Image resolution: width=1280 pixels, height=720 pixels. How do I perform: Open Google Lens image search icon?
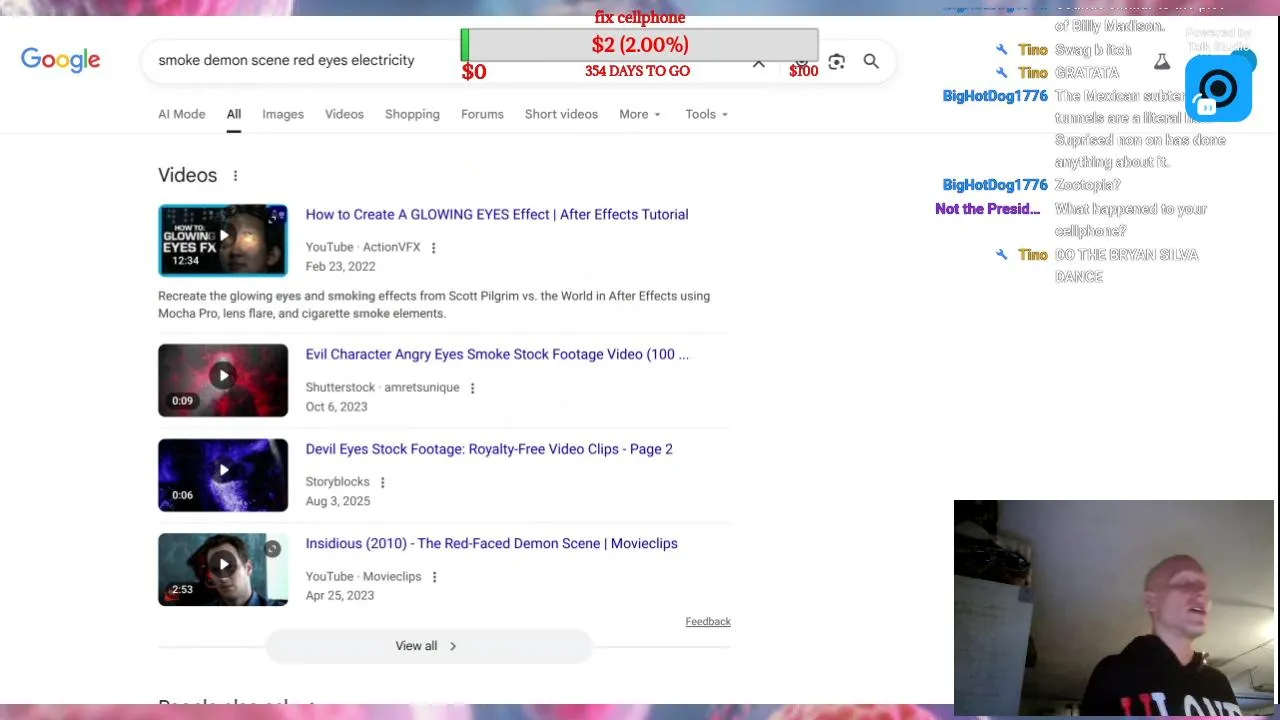pyautogui.click(x=837, y=62)
